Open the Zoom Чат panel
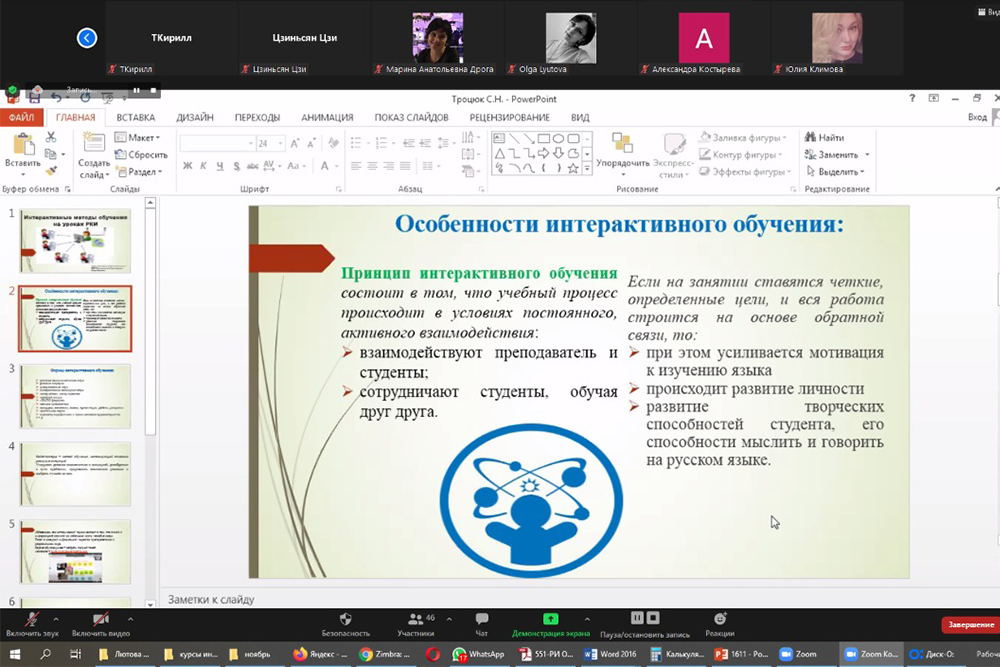This screenshot has width=1000, height=667. pyautogui.click(x=482, y=620)
